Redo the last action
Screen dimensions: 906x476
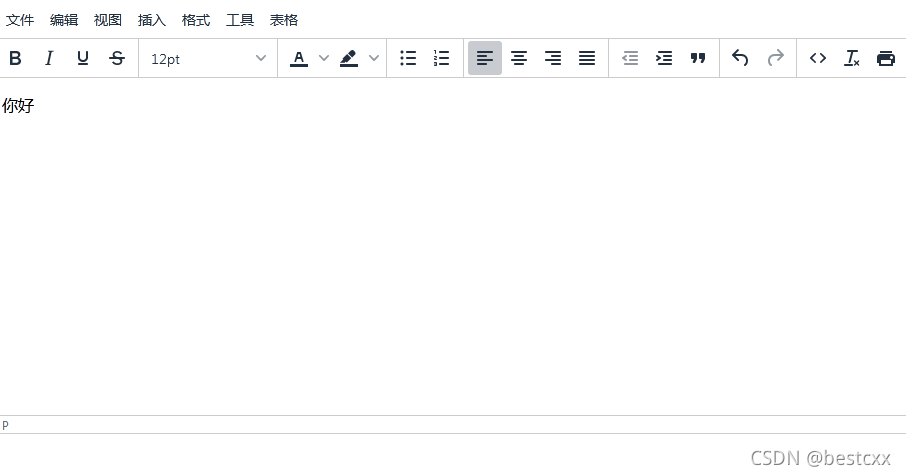coord(775,58)
